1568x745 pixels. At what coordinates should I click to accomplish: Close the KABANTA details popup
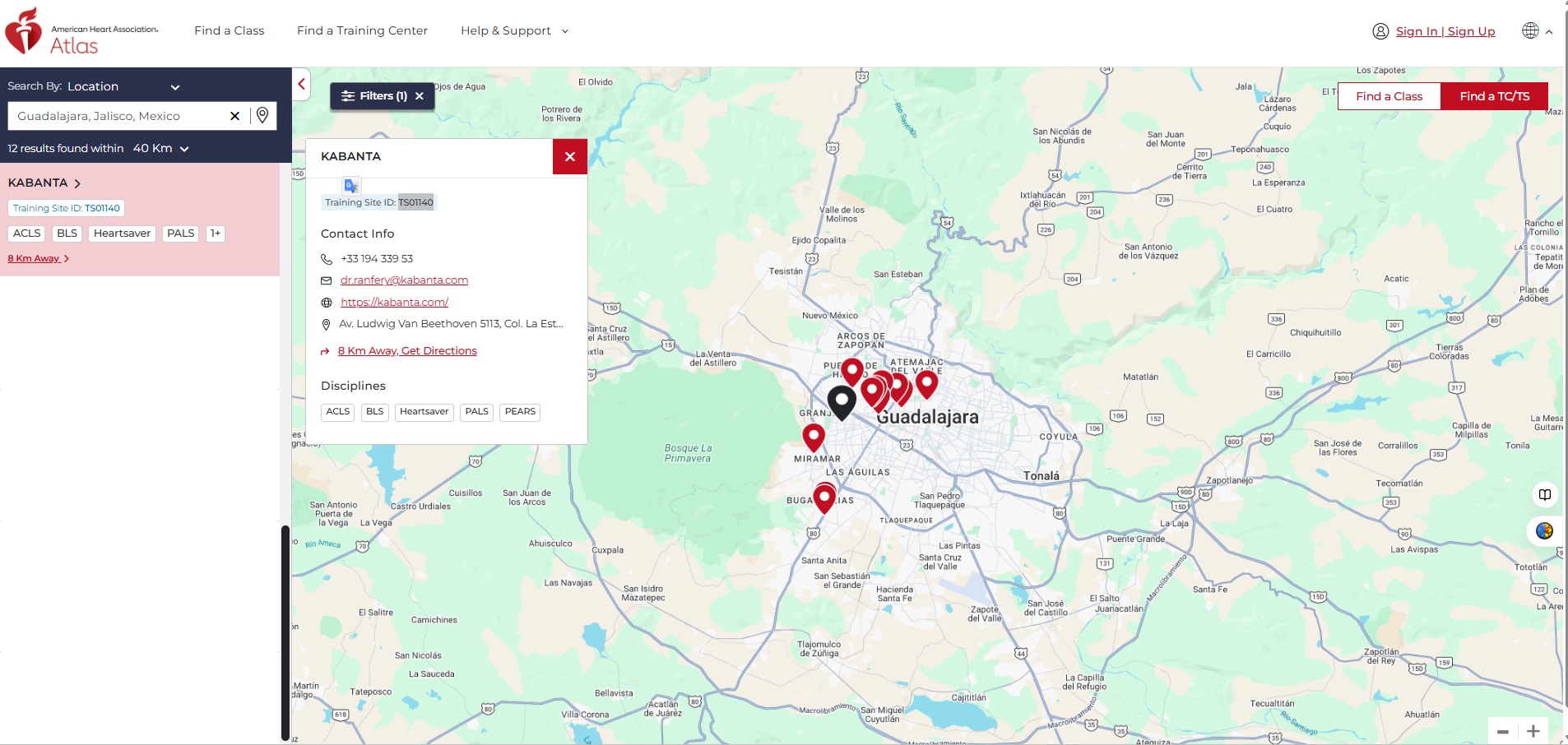point(569,156)
